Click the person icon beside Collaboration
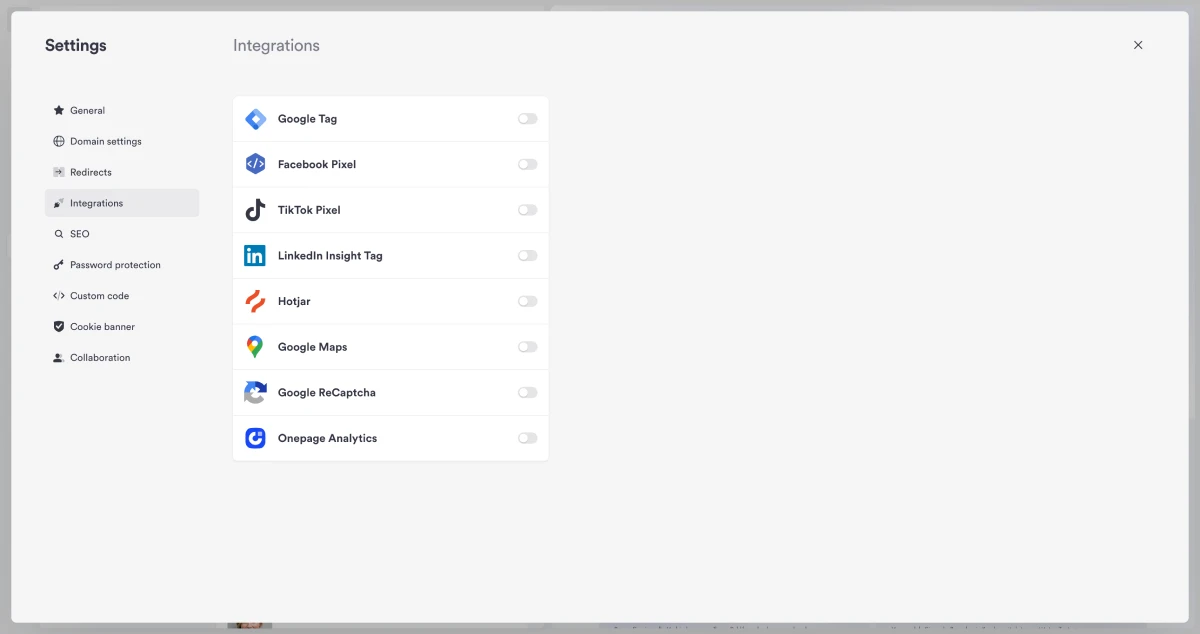This screenshot has height=634, width=1200. tap(59, 358)
